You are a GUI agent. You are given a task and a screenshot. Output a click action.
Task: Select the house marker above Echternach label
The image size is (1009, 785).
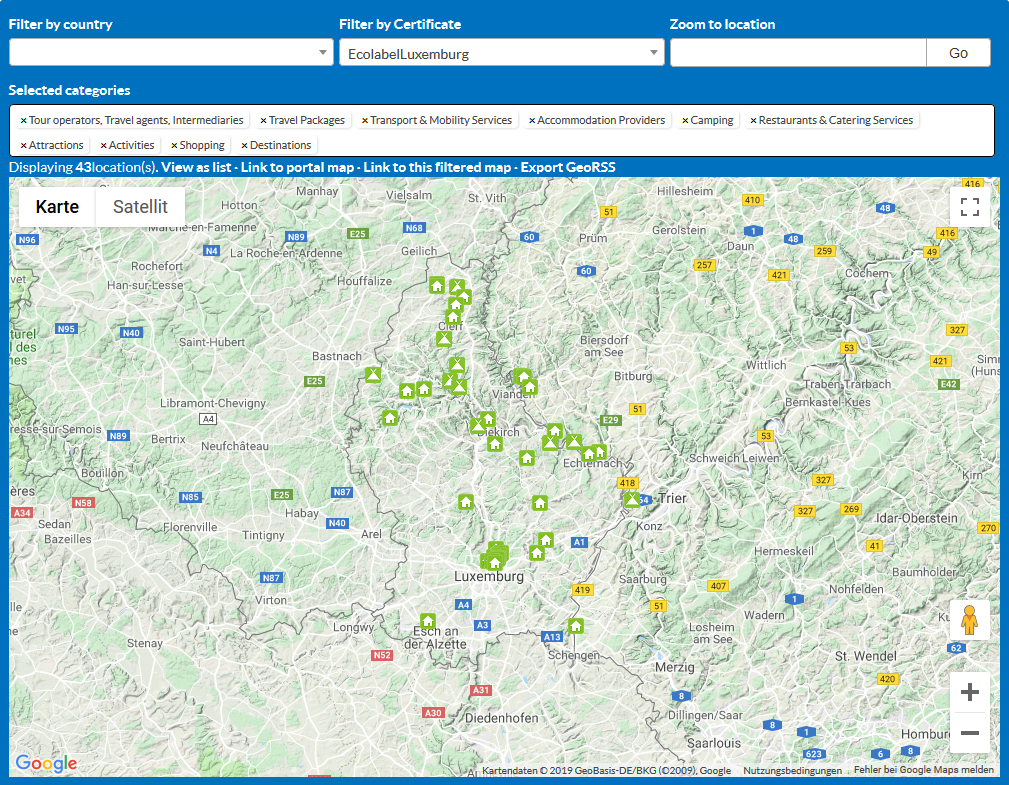click(x=589, y=454)
